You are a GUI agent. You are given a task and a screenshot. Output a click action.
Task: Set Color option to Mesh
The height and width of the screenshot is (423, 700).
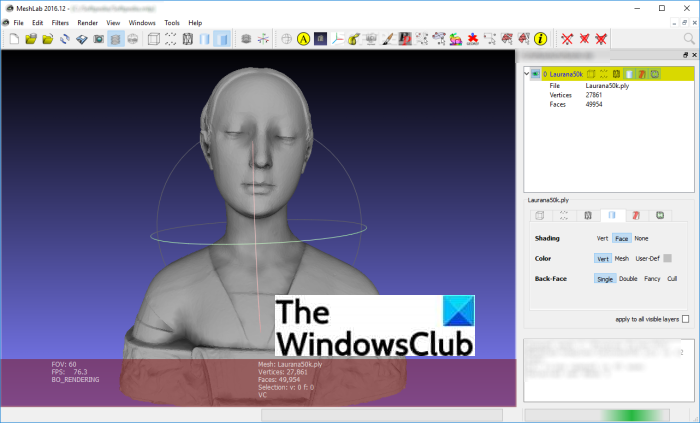(622, 258)
